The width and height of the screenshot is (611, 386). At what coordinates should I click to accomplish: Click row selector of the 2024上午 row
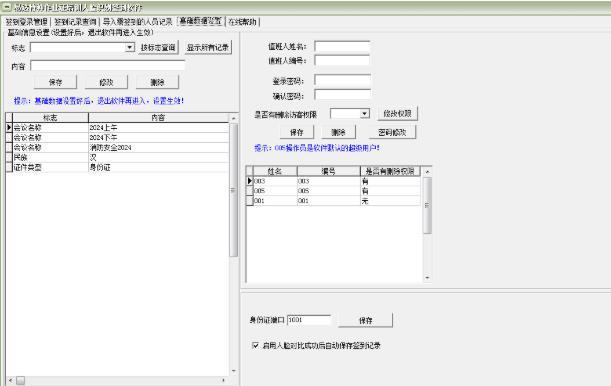9,127
